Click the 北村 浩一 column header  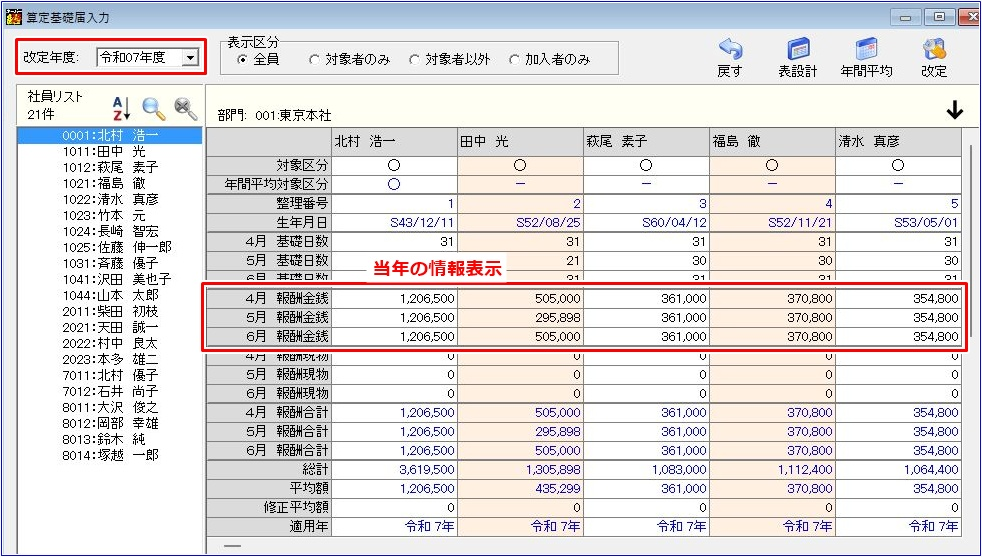click(394, 142)
